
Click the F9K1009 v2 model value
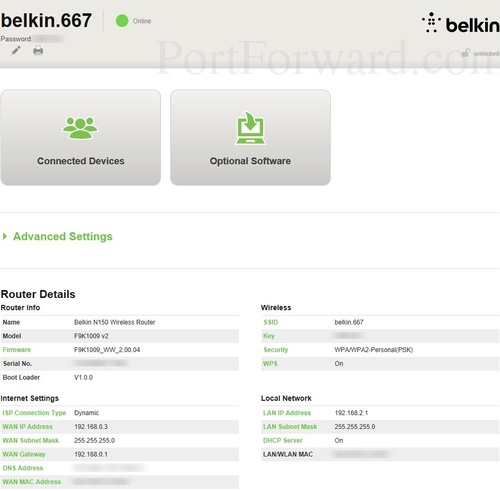point(91,336)
